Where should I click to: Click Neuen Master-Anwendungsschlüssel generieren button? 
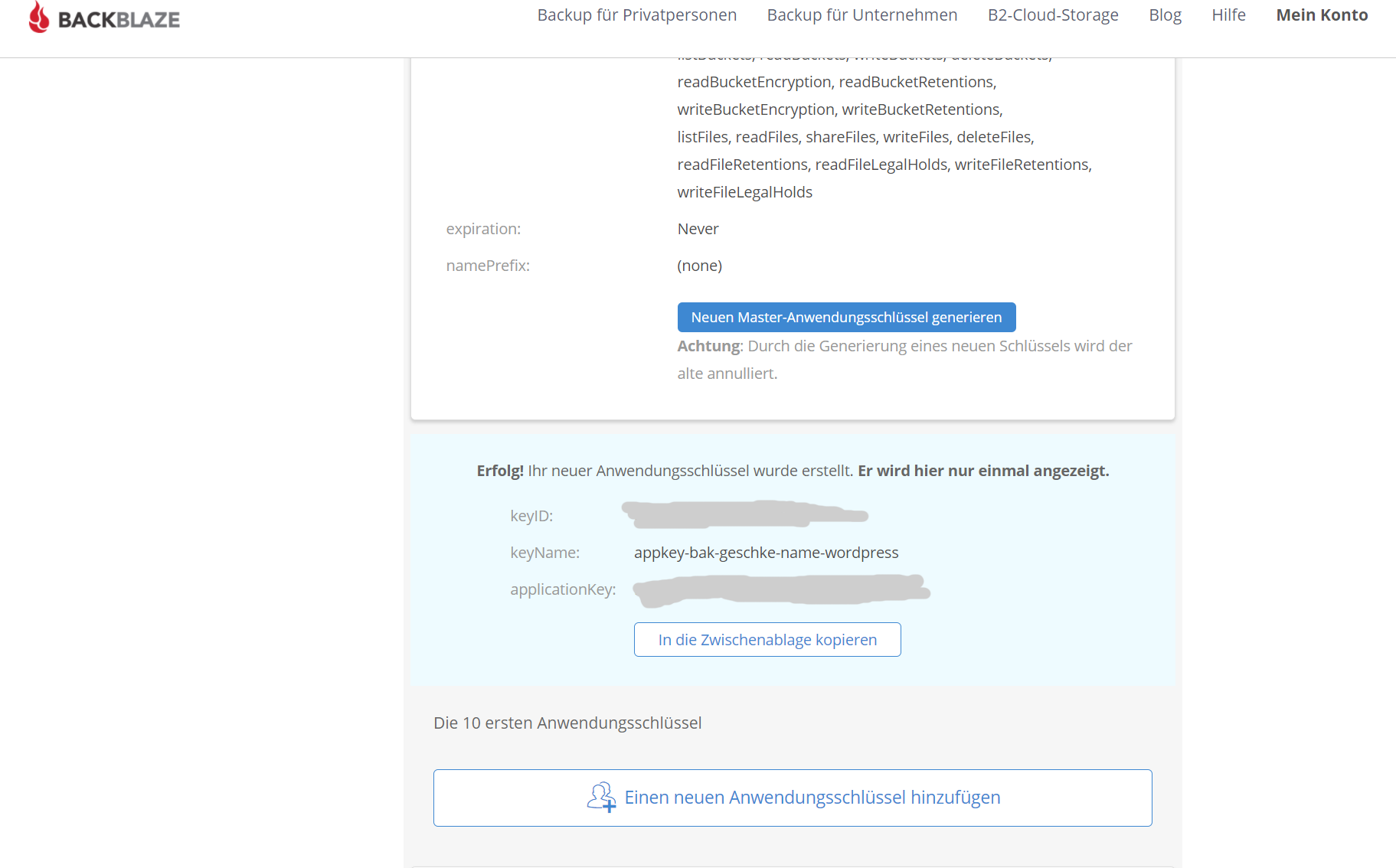[846, 317]
